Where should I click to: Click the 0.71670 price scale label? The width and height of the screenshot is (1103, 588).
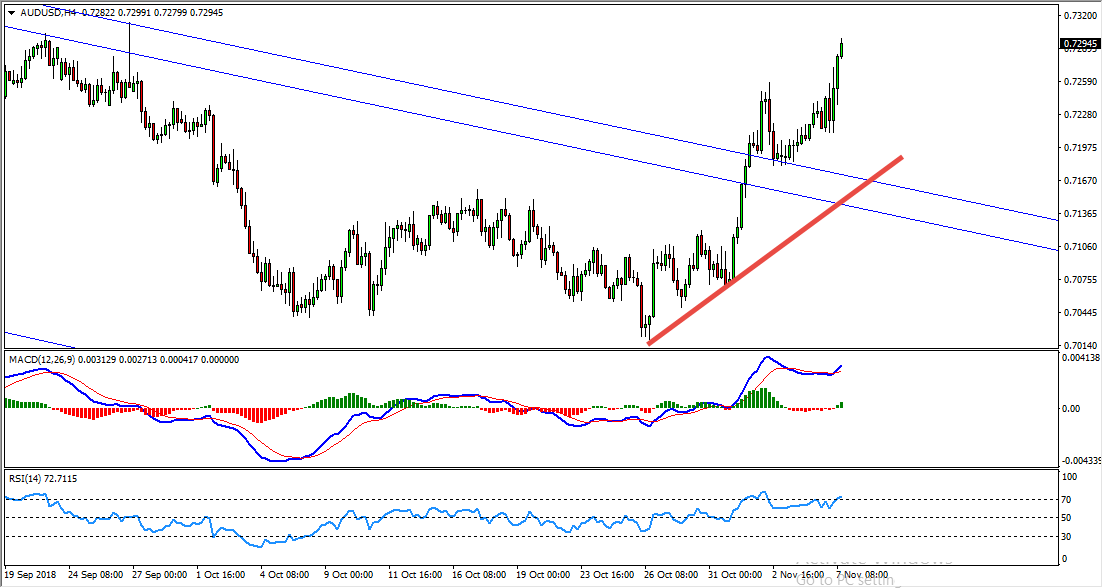click(x=1080, y=181)
